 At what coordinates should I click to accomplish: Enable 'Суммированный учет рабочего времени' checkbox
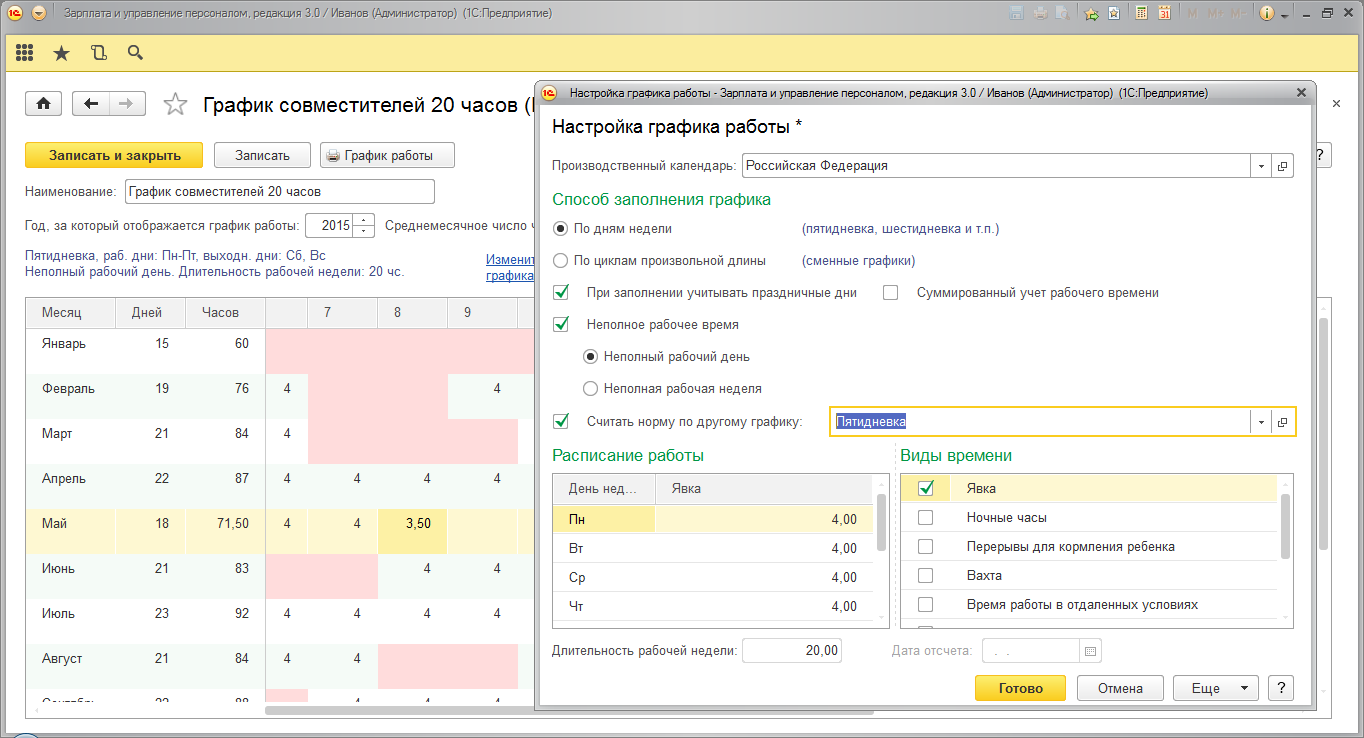pos(891,293)
